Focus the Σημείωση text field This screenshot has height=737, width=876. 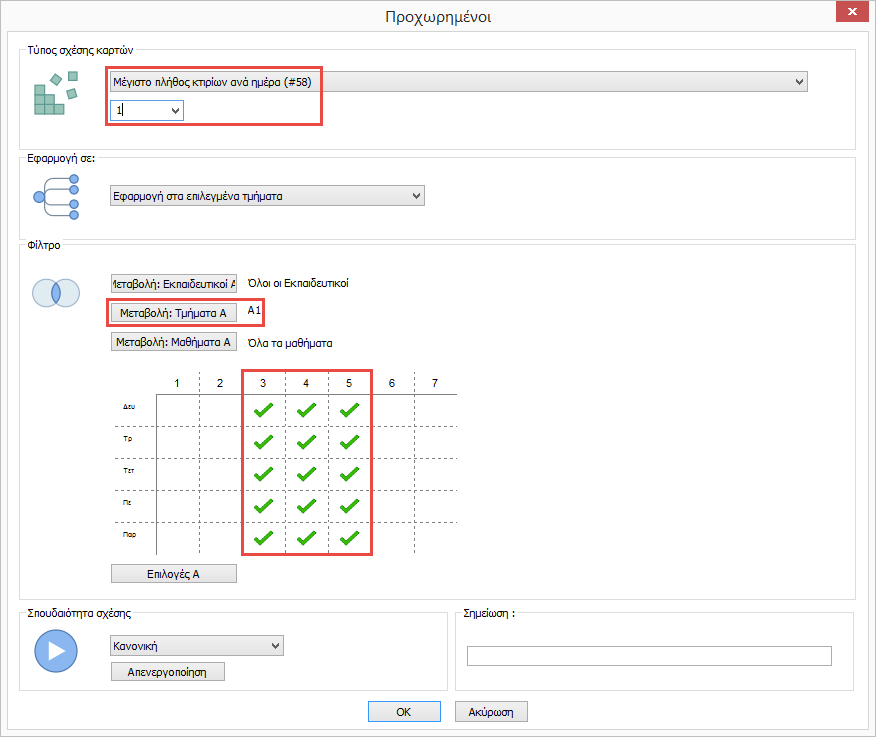point(649,656)
